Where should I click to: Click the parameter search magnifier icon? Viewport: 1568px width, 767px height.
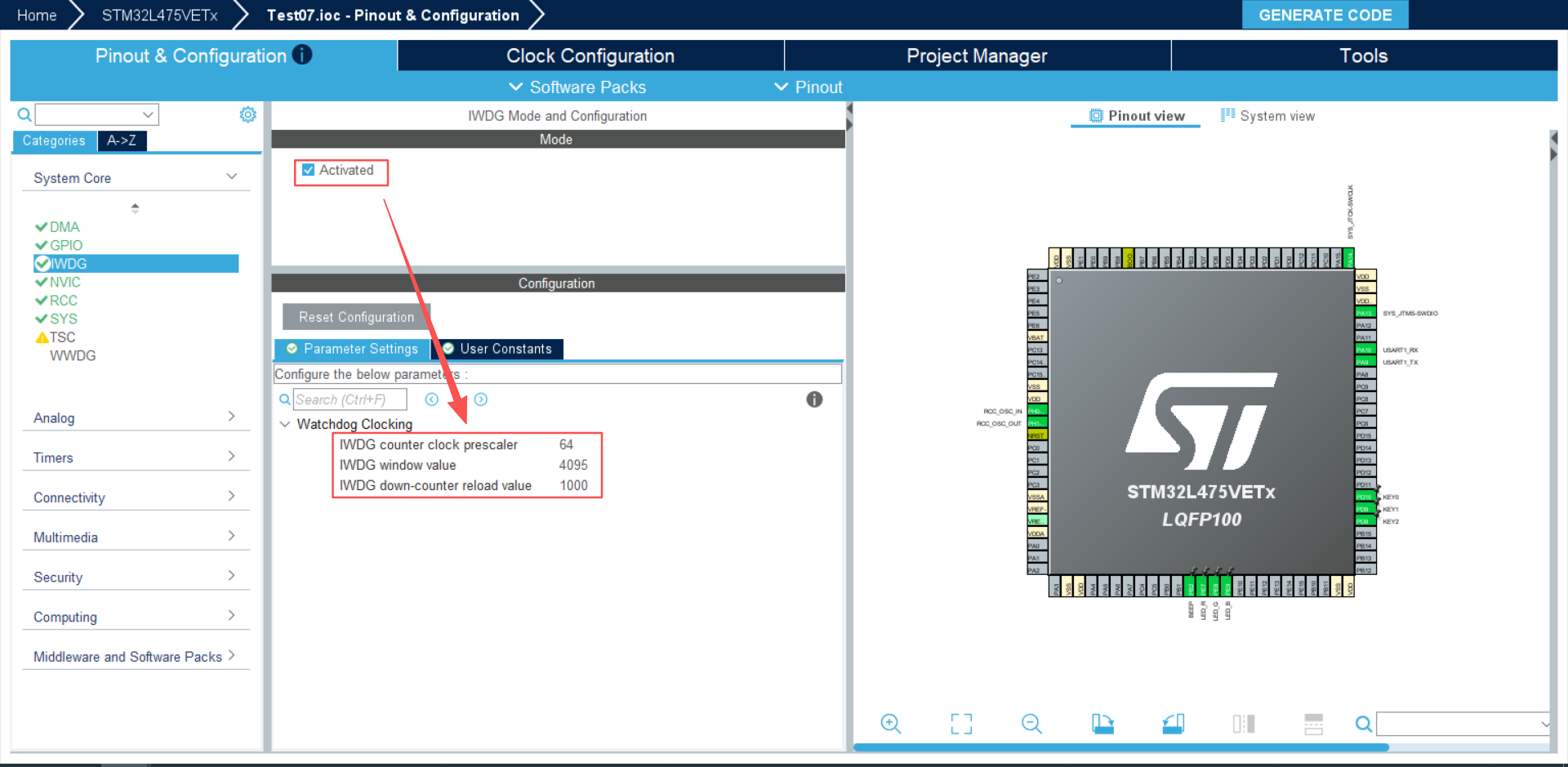tap(284, 399)
